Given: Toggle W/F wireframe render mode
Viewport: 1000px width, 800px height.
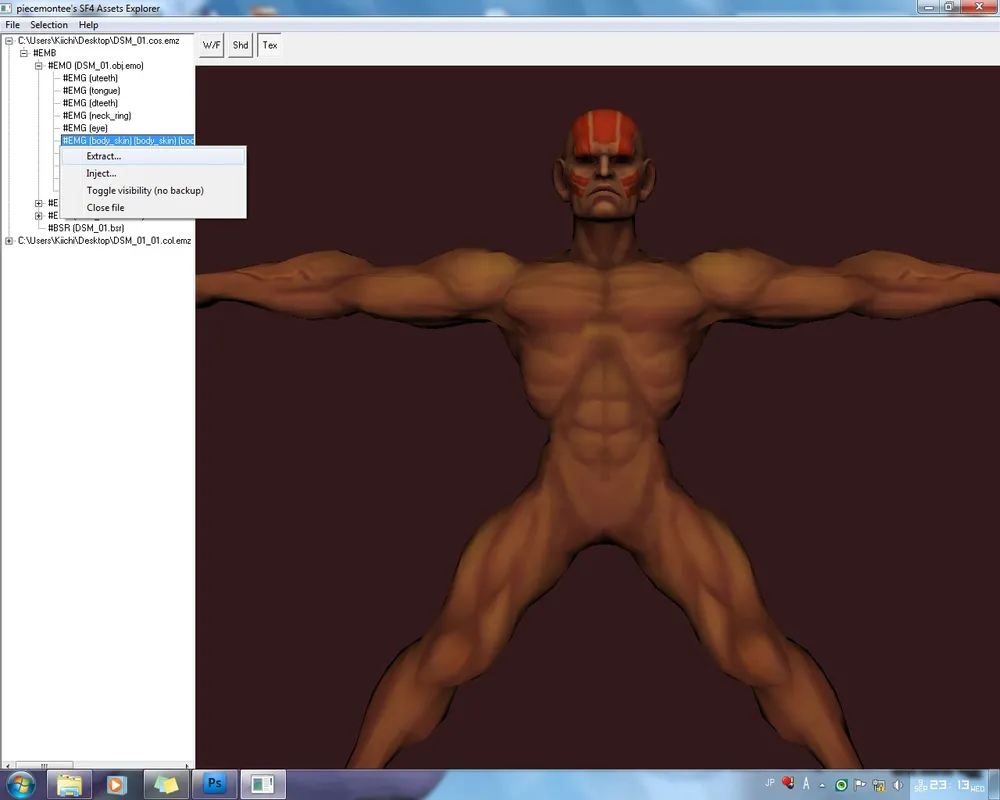Looking at the screenshot, I should pyautogui.click(x=211, y=45).
